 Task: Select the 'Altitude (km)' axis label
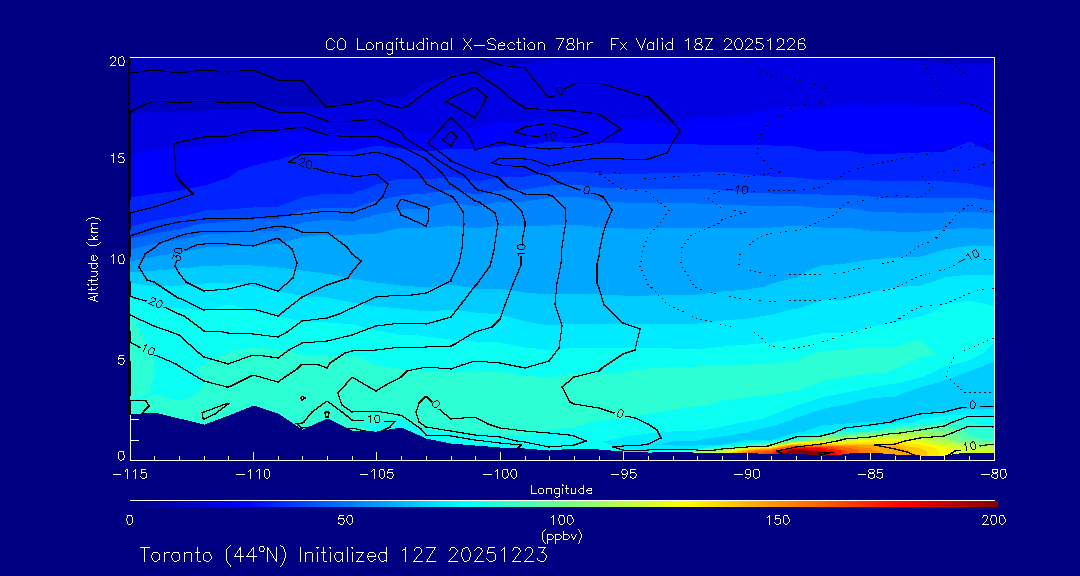(93, 259)
